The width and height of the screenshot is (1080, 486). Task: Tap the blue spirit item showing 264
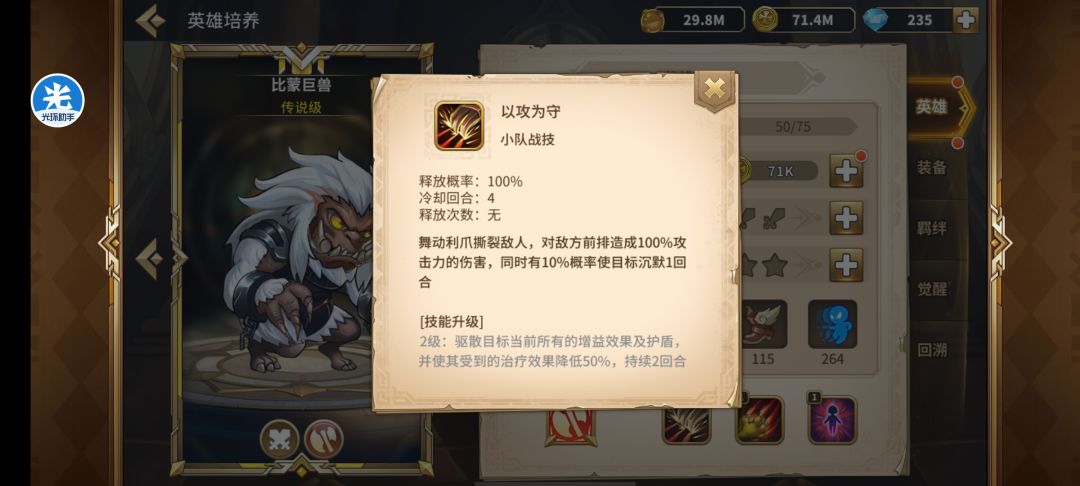point(832,324)
